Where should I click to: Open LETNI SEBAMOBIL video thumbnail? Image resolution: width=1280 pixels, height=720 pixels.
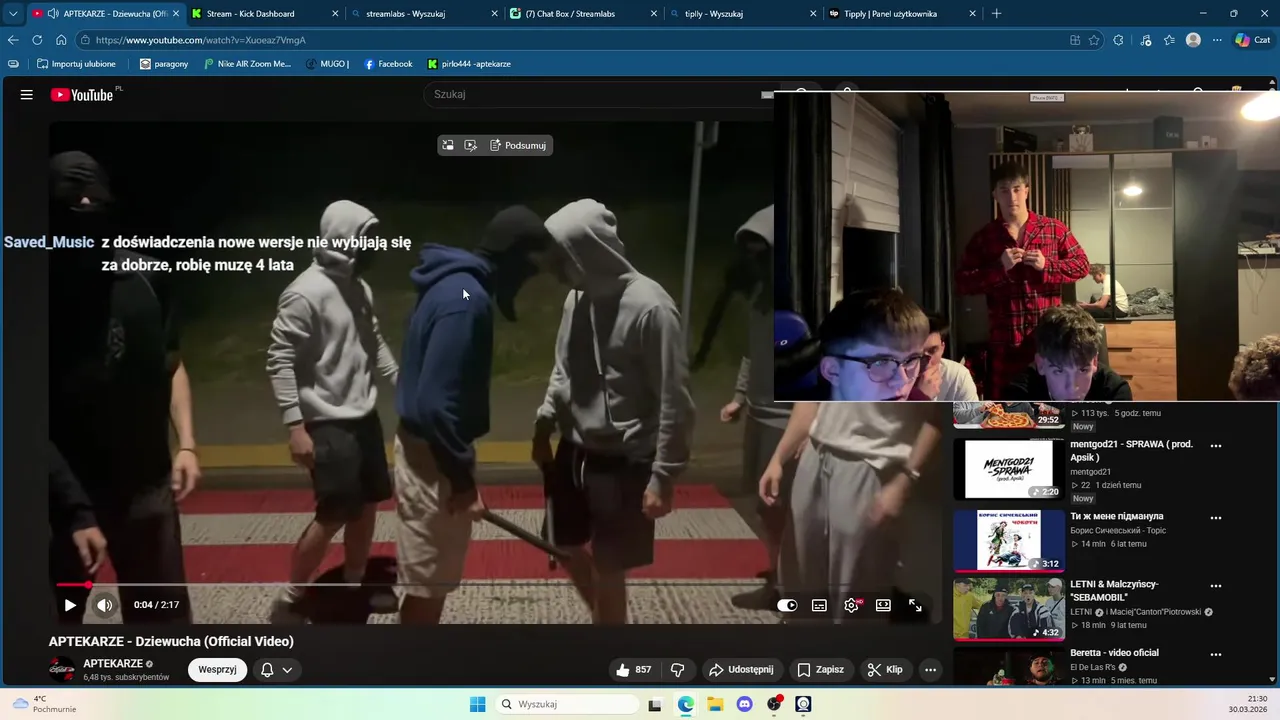coord(1009,608)
